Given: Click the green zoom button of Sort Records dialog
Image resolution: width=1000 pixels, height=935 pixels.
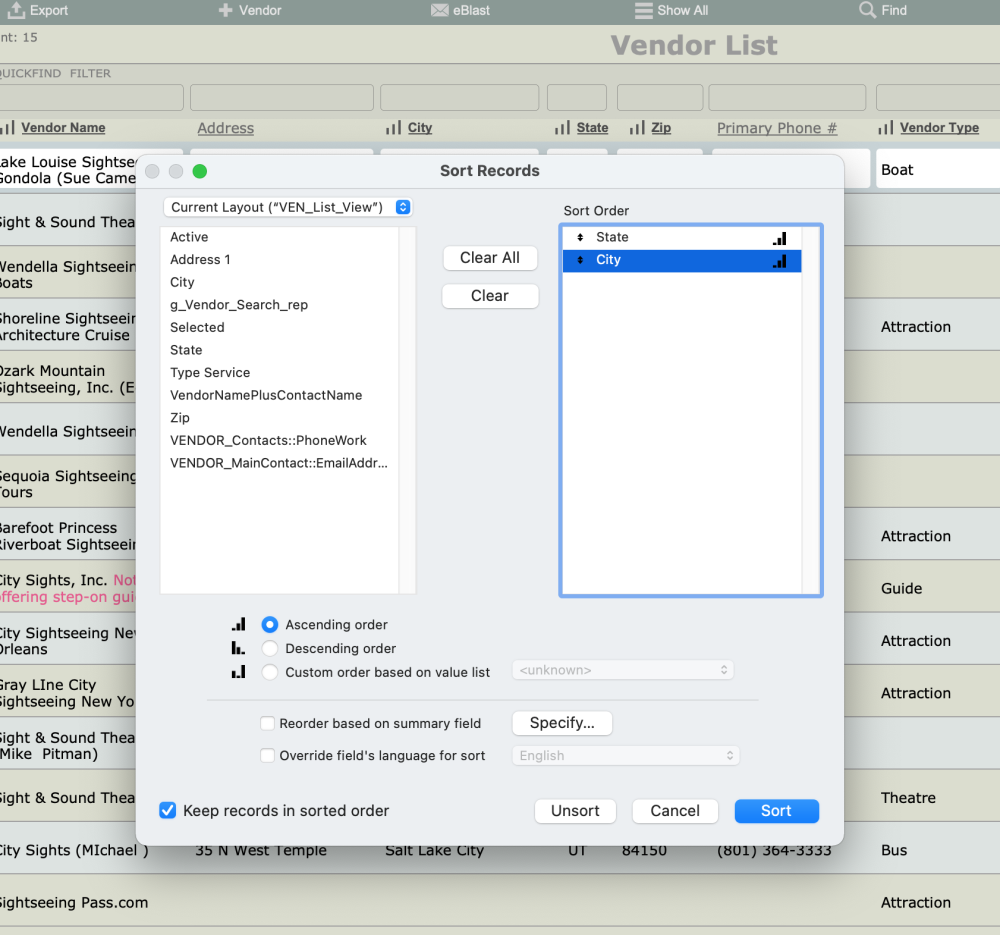Looking at the screenshot, I should tap(200, 171).
